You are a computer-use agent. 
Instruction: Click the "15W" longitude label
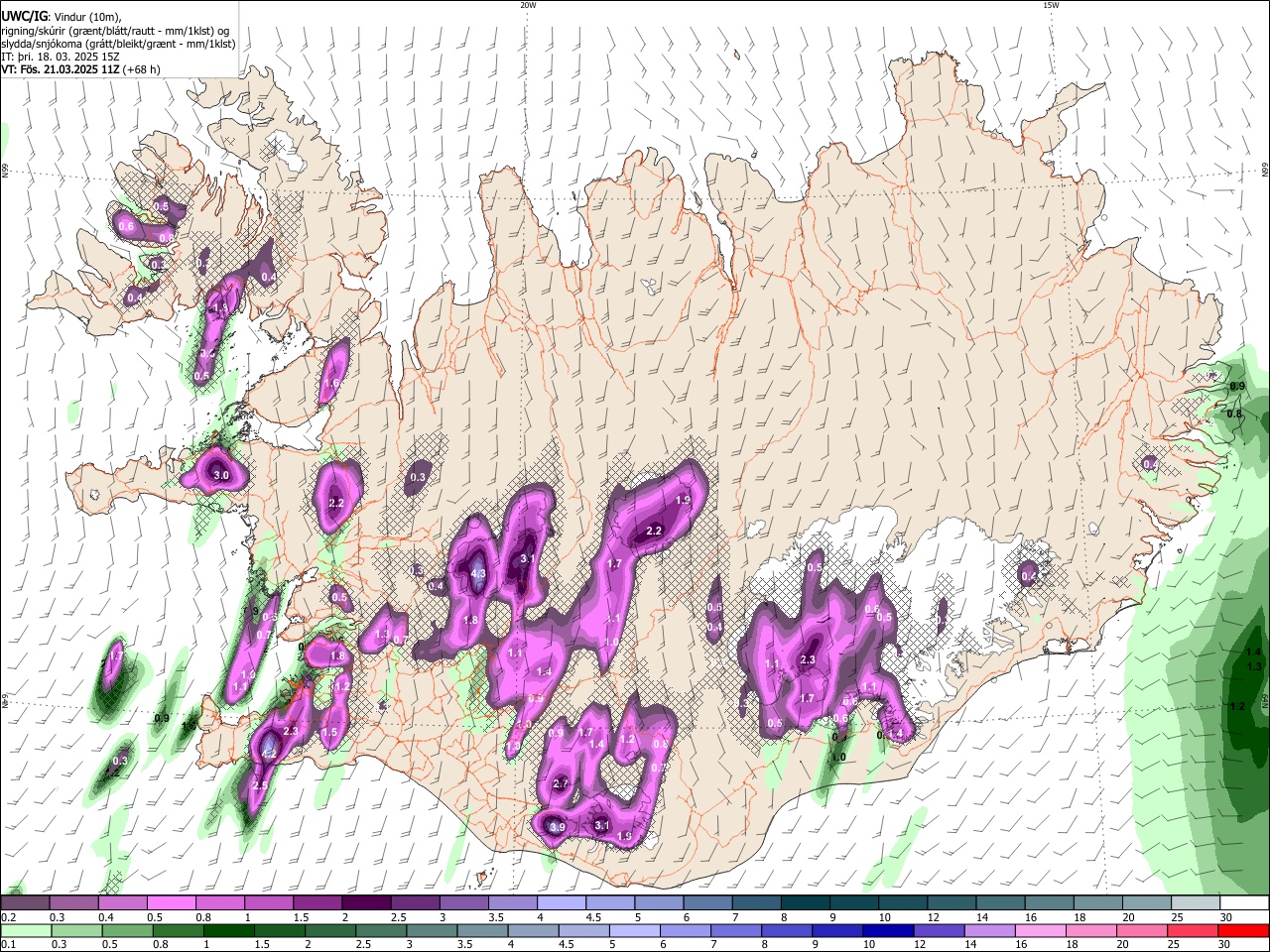[1051, 5]
